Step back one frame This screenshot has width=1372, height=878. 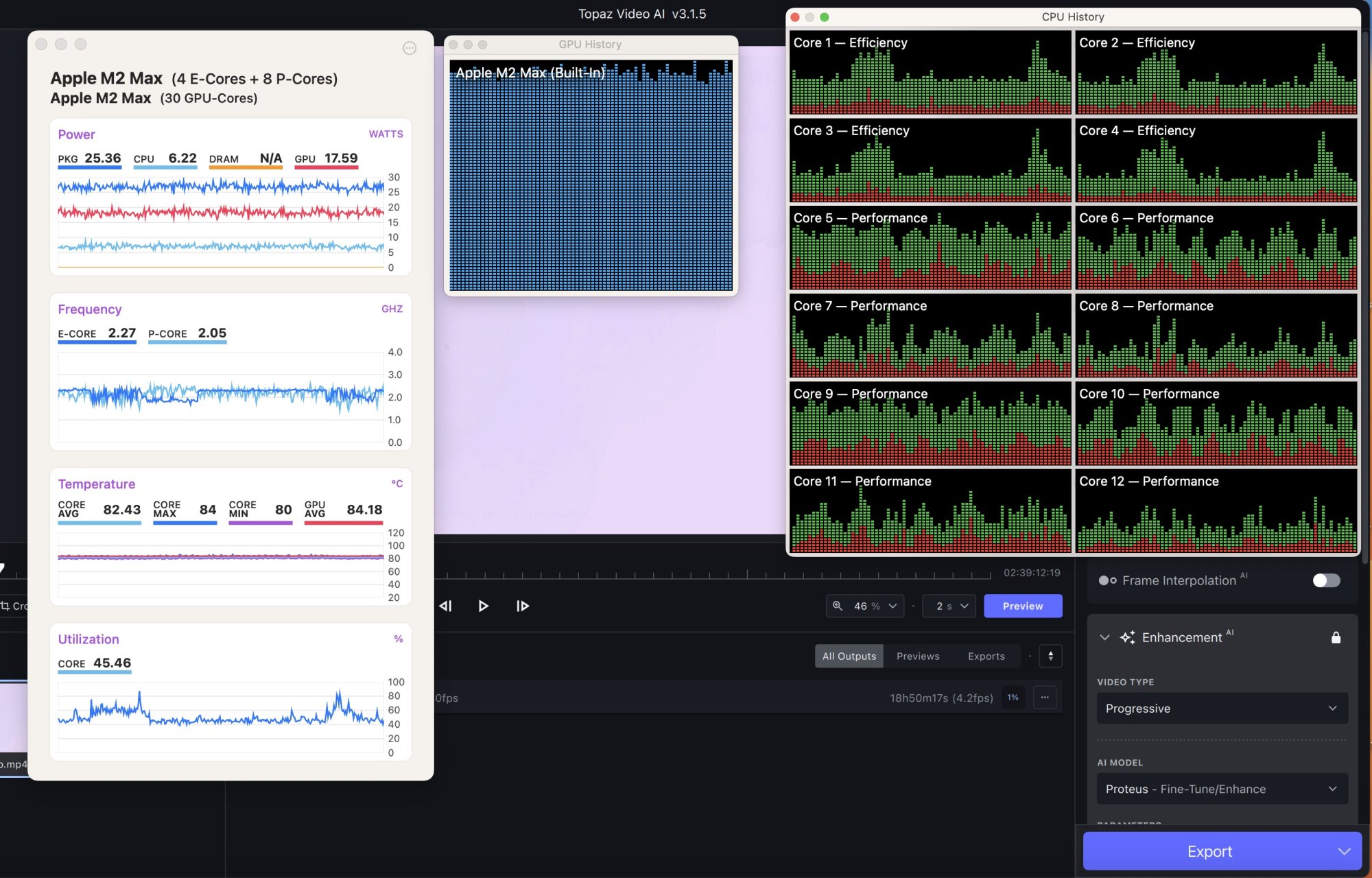click(446, 606)
